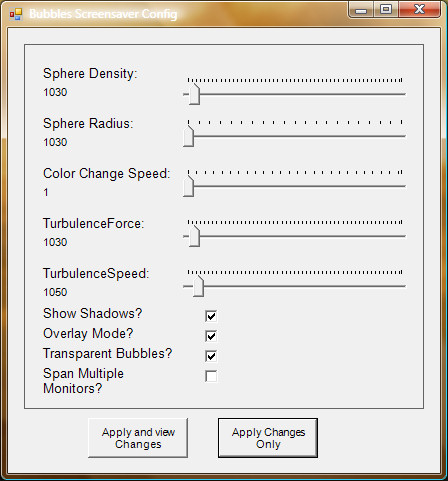Toggle the Show Shadows checkbox
This screenshot has height=481, width=448.
211,316
